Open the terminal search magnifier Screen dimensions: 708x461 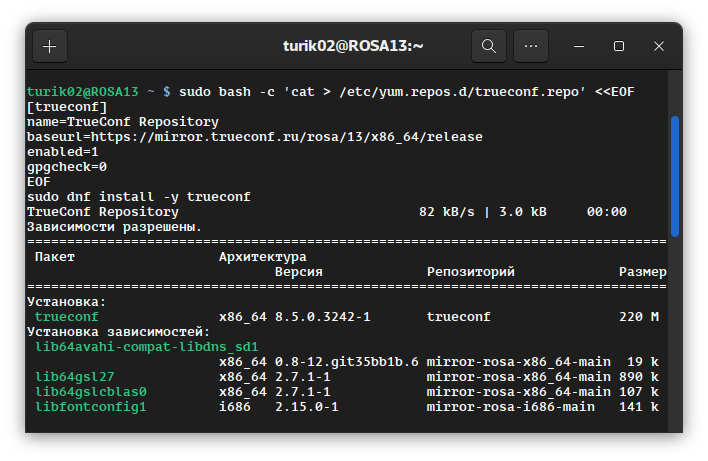point(489,46)
